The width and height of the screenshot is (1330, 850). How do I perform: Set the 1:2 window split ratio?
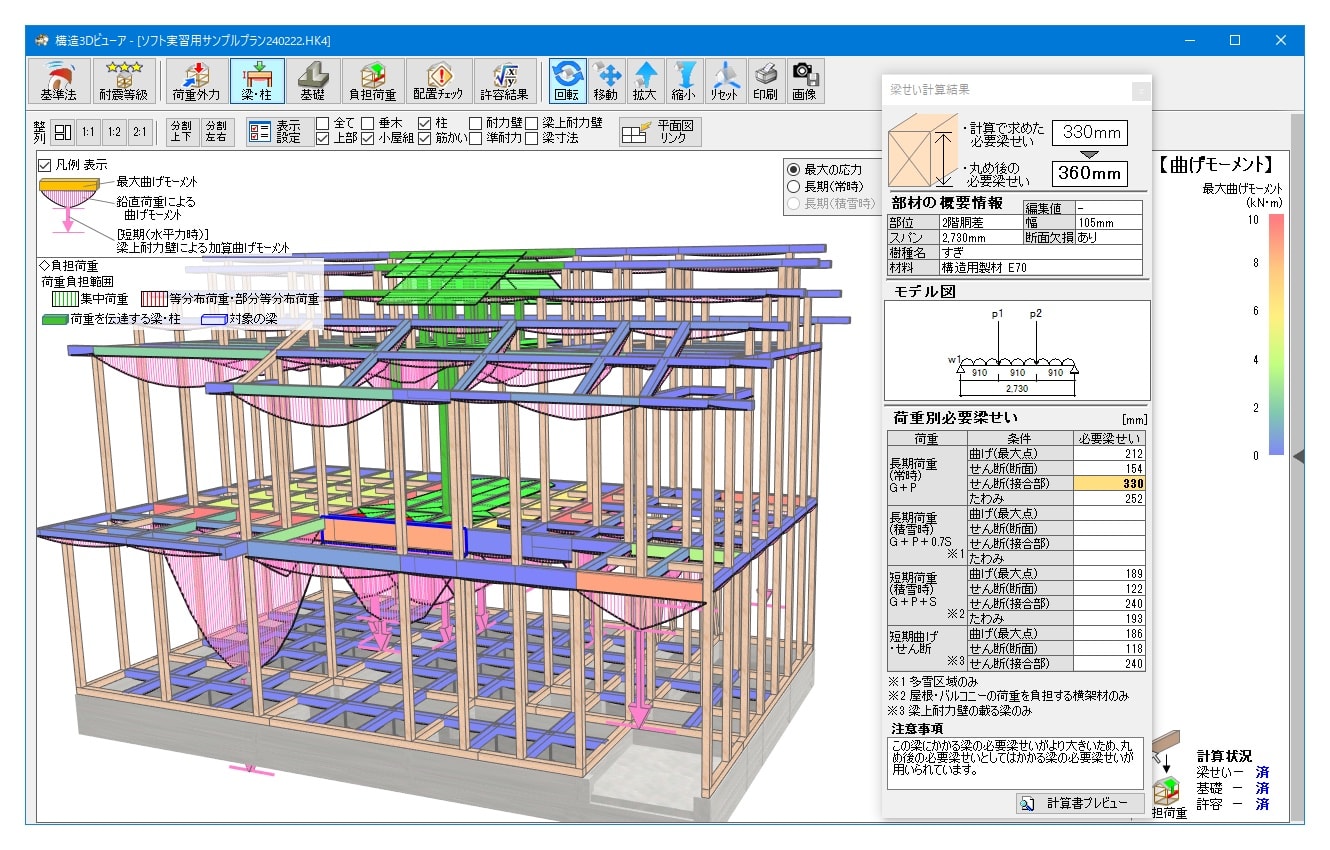pos(115,132)
